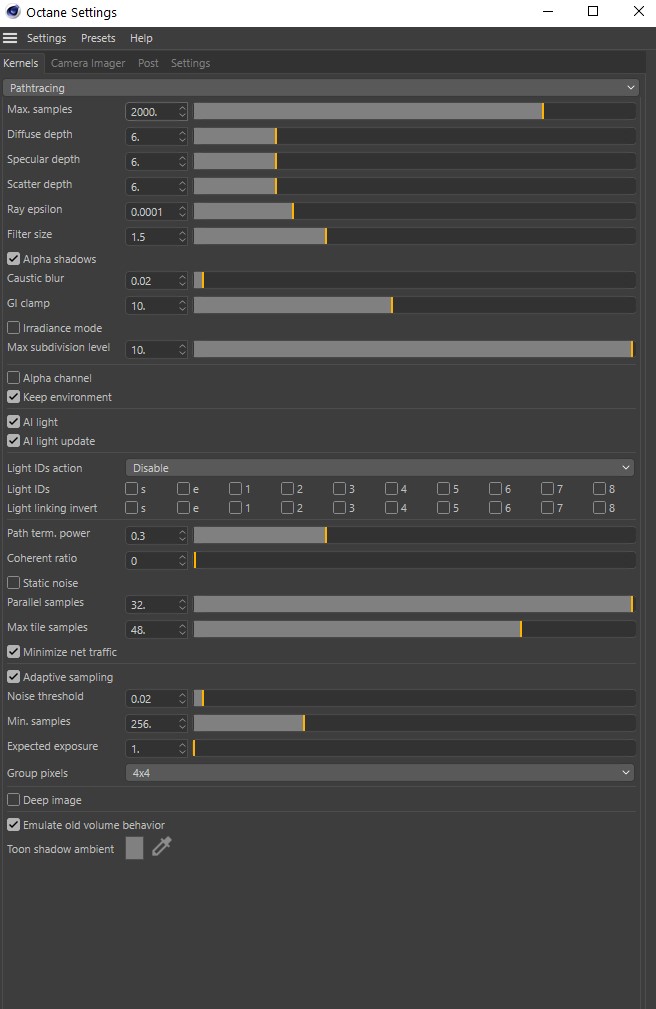Enable the Irradiance mode checkbox
The width and height of the screenshot is (656, 1009).
[14, 328]
